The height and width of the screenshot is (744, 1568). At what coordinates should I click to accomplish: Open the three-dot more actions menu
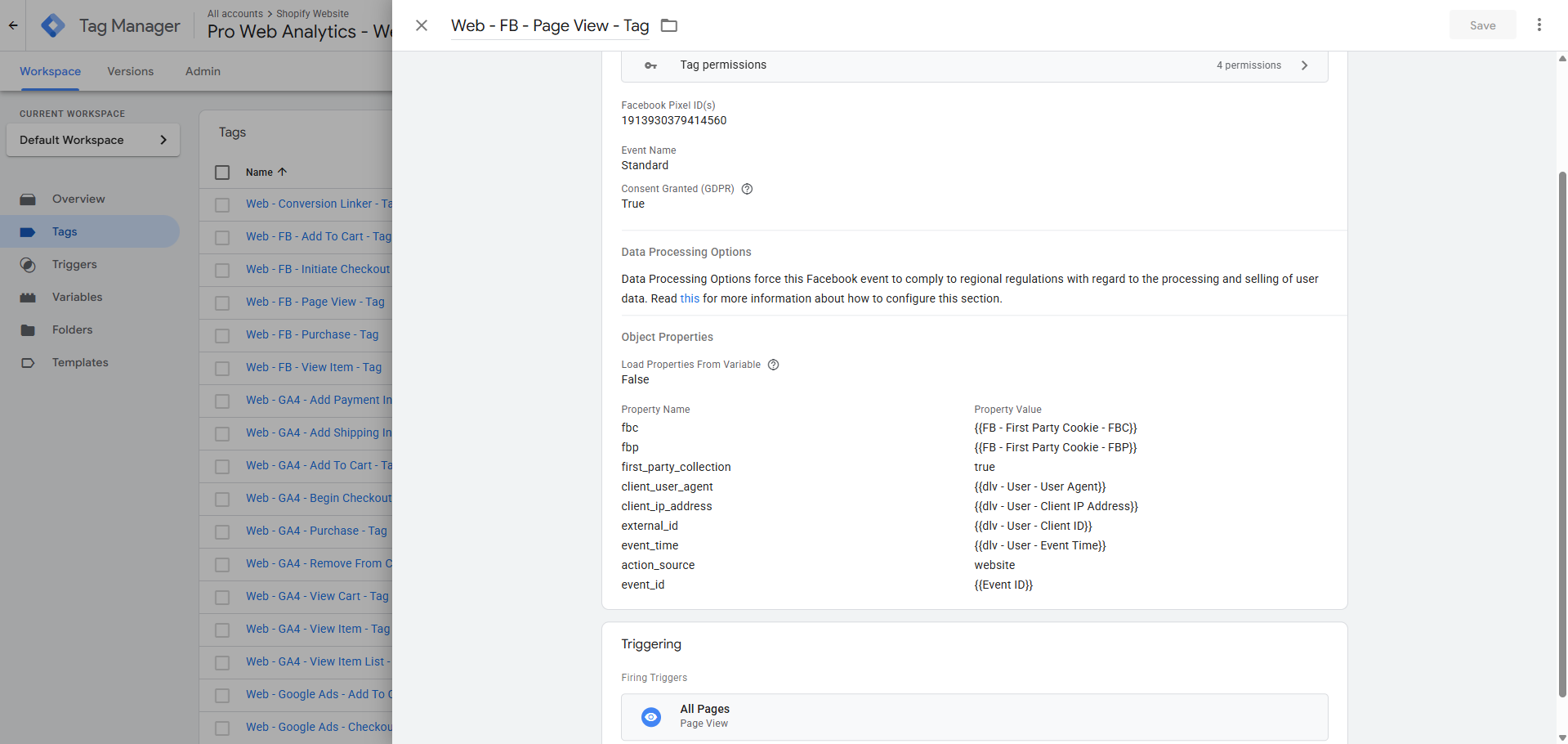1539,25
